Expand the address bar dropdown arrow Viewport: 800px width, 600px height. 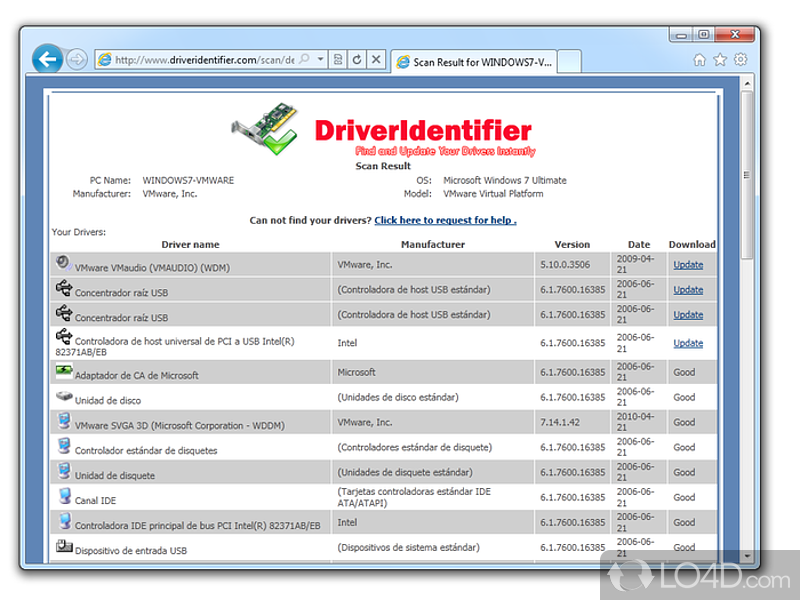pos(320,60)
